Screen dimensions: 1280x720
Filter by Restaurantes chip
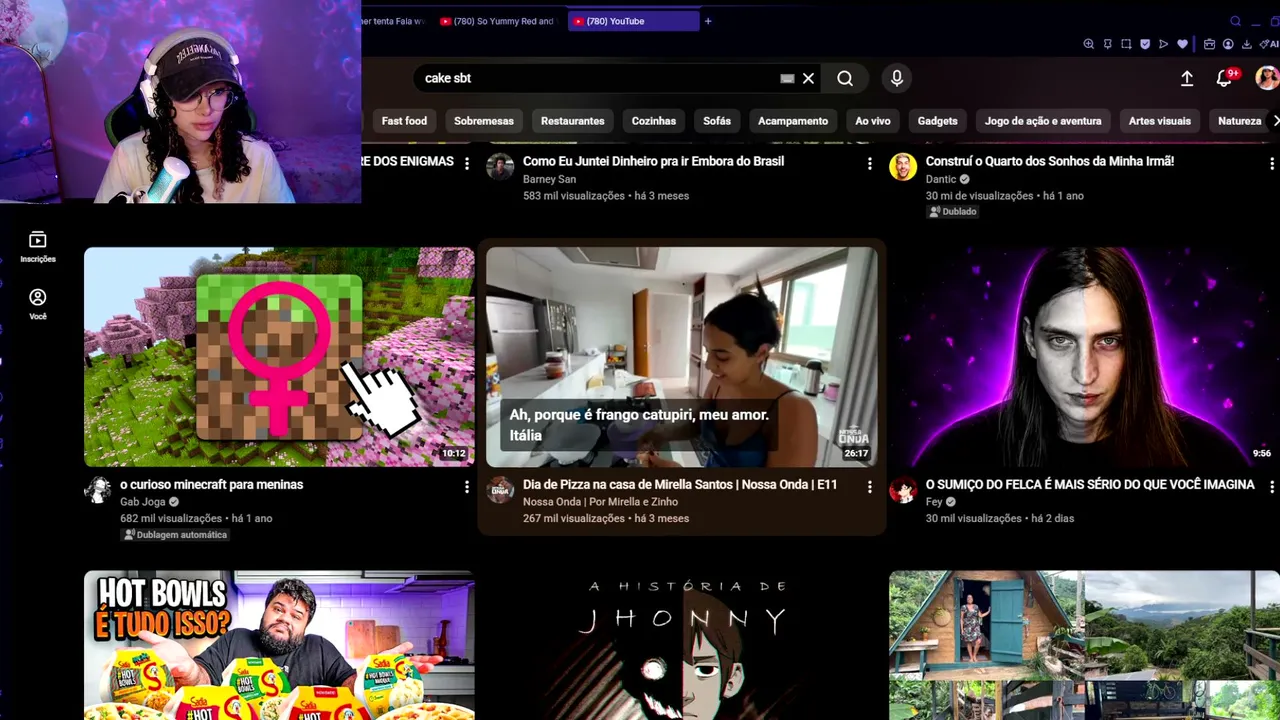tap(573, 121)
